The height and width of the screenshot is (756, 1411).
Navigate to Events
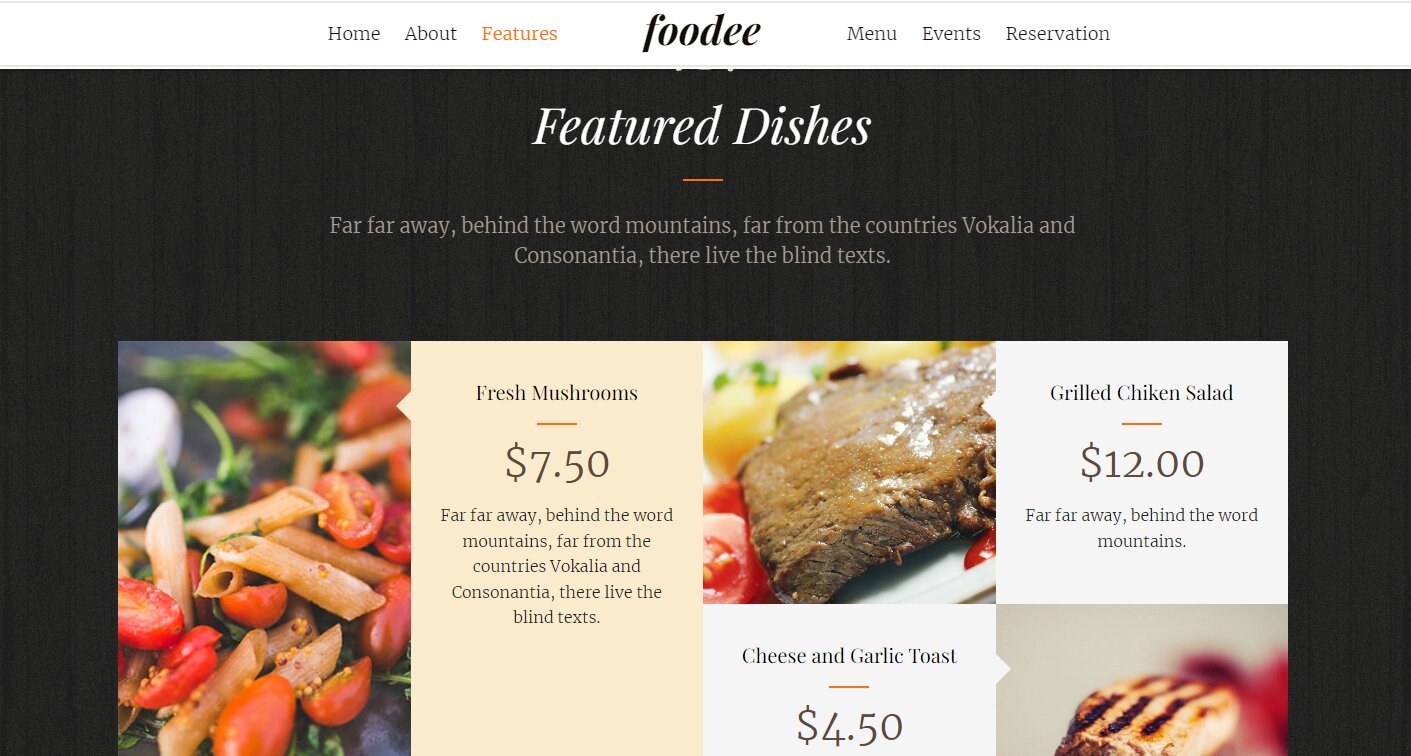951,33
